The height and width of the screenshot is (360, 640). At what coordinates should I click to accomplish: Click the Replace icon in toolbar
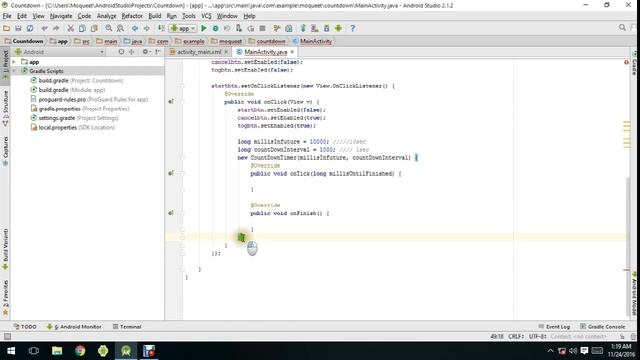tap(120, 28)
